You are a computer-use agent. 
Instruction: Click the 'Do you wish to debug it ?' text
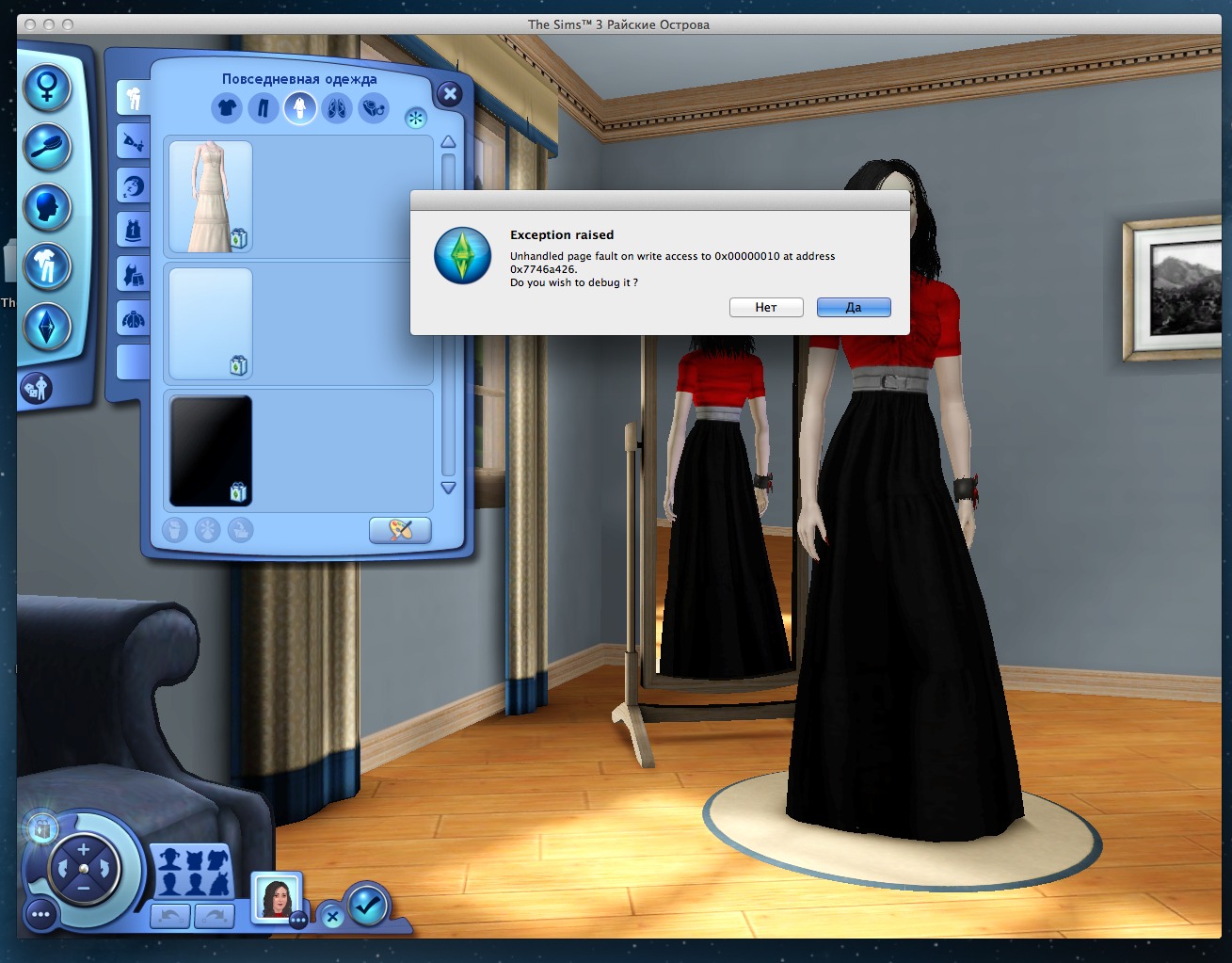point(574,282)
